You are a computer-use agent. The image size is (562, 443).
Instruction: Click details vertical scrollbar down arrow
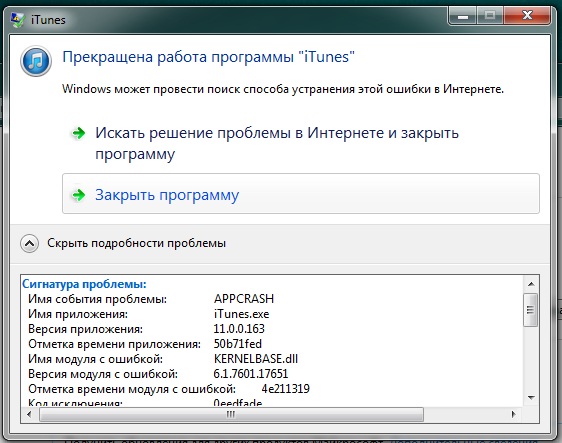tap(531, 397)
